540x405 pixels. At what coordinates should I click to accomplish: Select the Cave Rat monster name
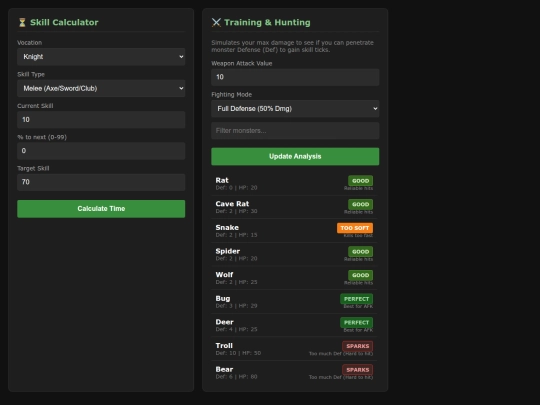pos(232,204)
